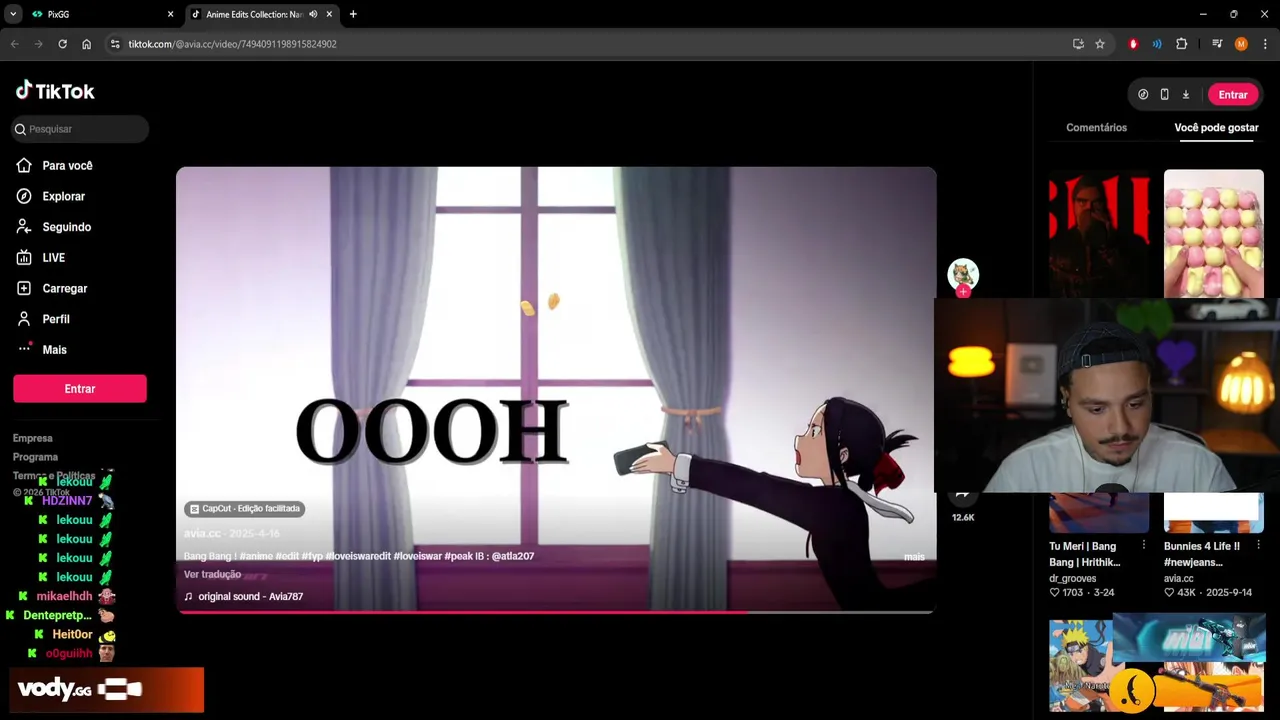Open the blue sound waves extension

[1157, 44]
